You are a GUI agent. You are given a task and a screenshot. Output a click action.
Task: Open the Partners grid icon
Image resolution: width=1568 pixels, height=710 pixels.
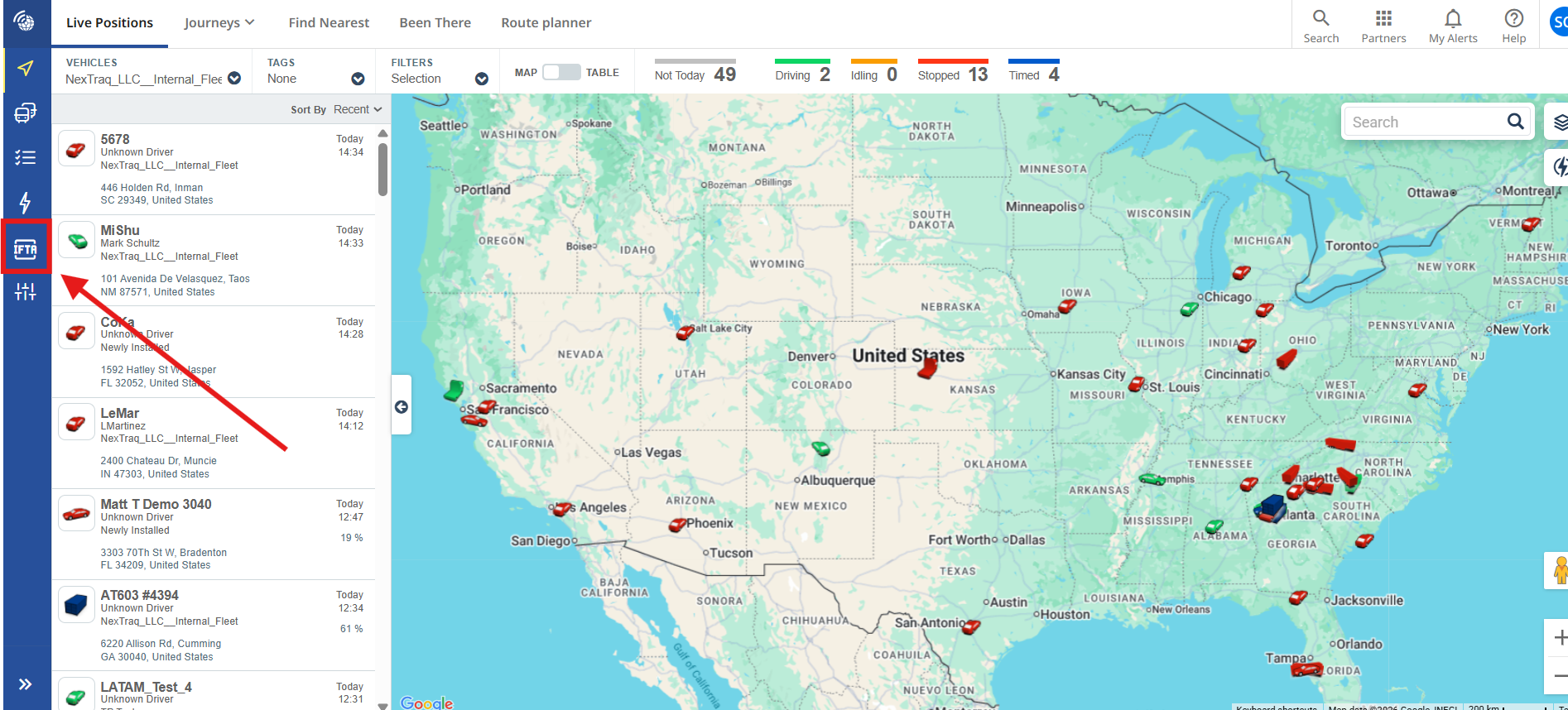click(1383, 25)
